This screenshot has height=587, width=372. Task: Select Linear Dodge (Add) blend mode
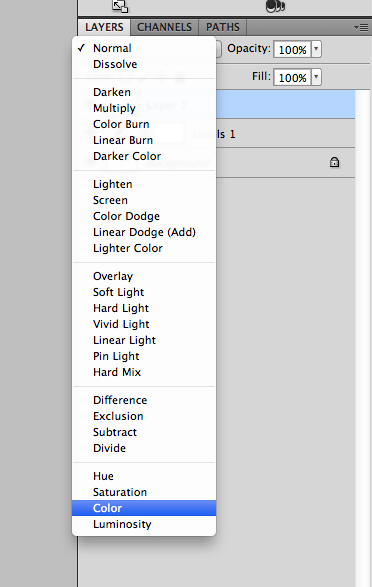pyautogui.click(x=144, y=232)
